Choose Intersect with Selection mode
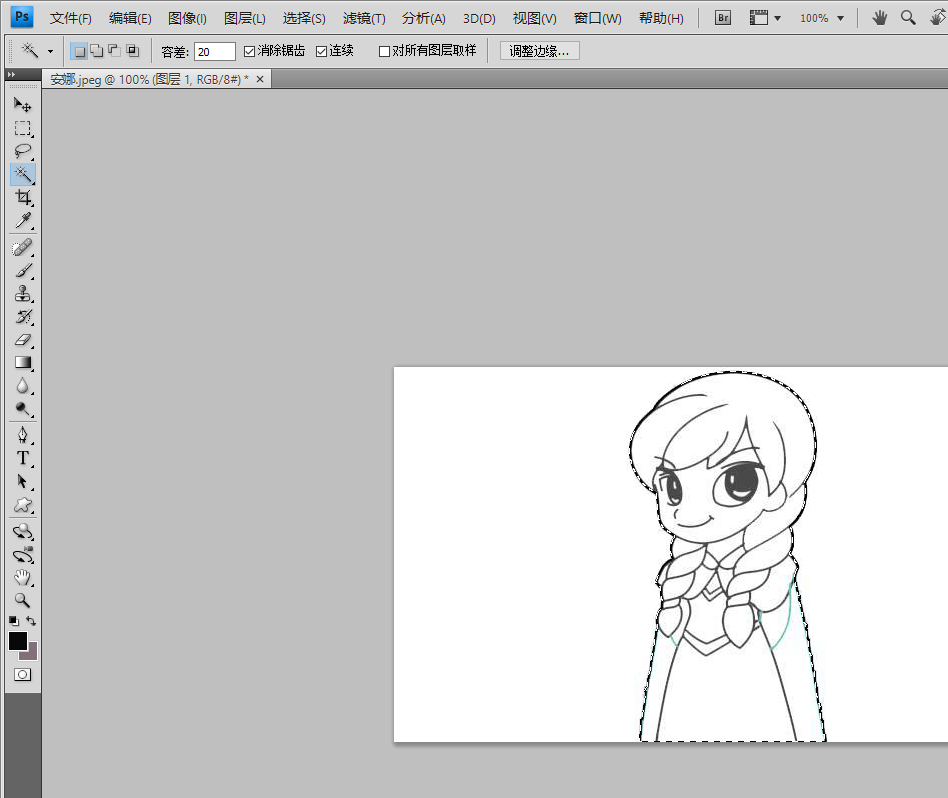 pyautogui.click(x=132, y=51)
